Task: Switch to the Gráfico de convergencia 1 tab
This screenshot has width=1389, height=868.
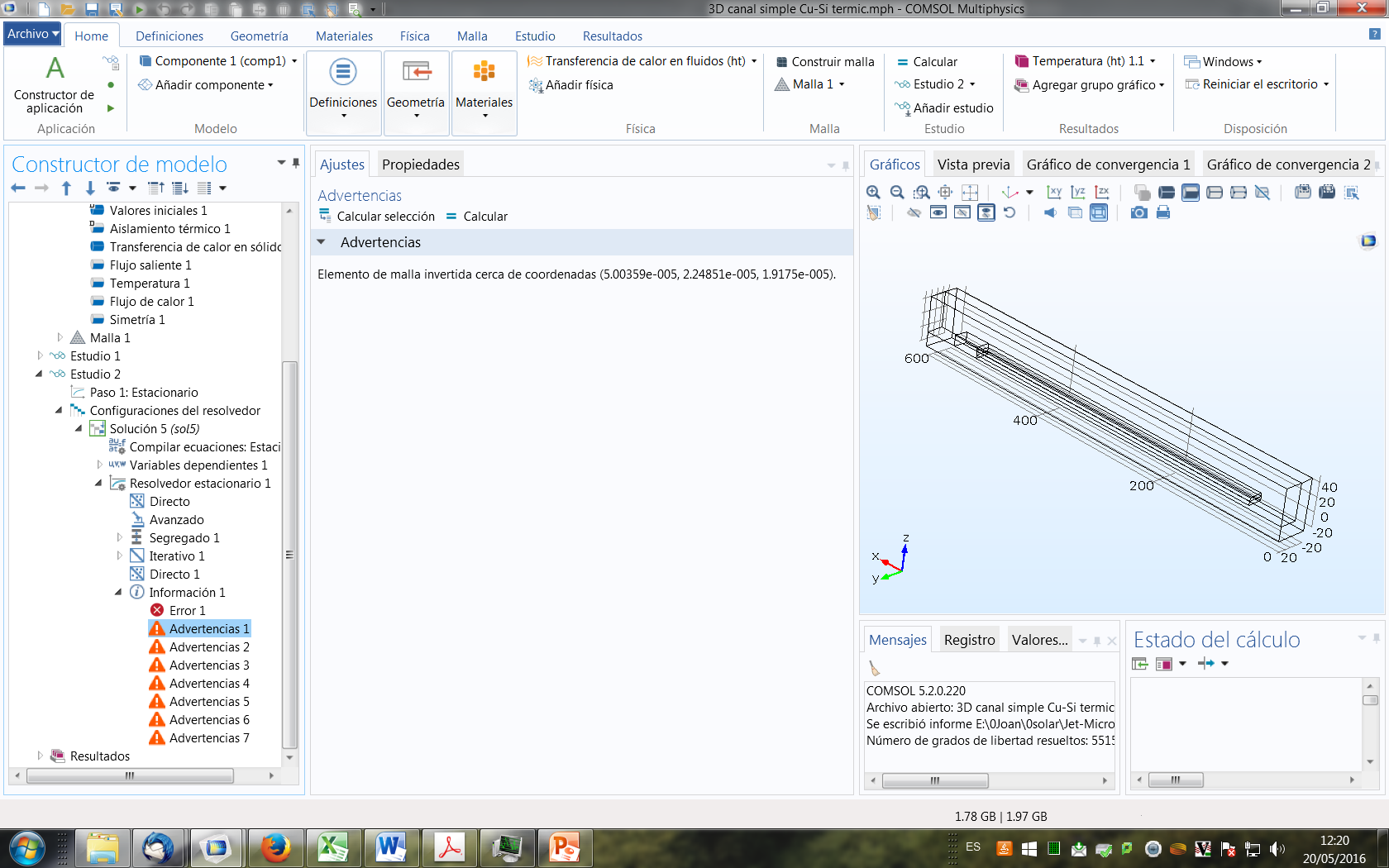Action: 1107,165
